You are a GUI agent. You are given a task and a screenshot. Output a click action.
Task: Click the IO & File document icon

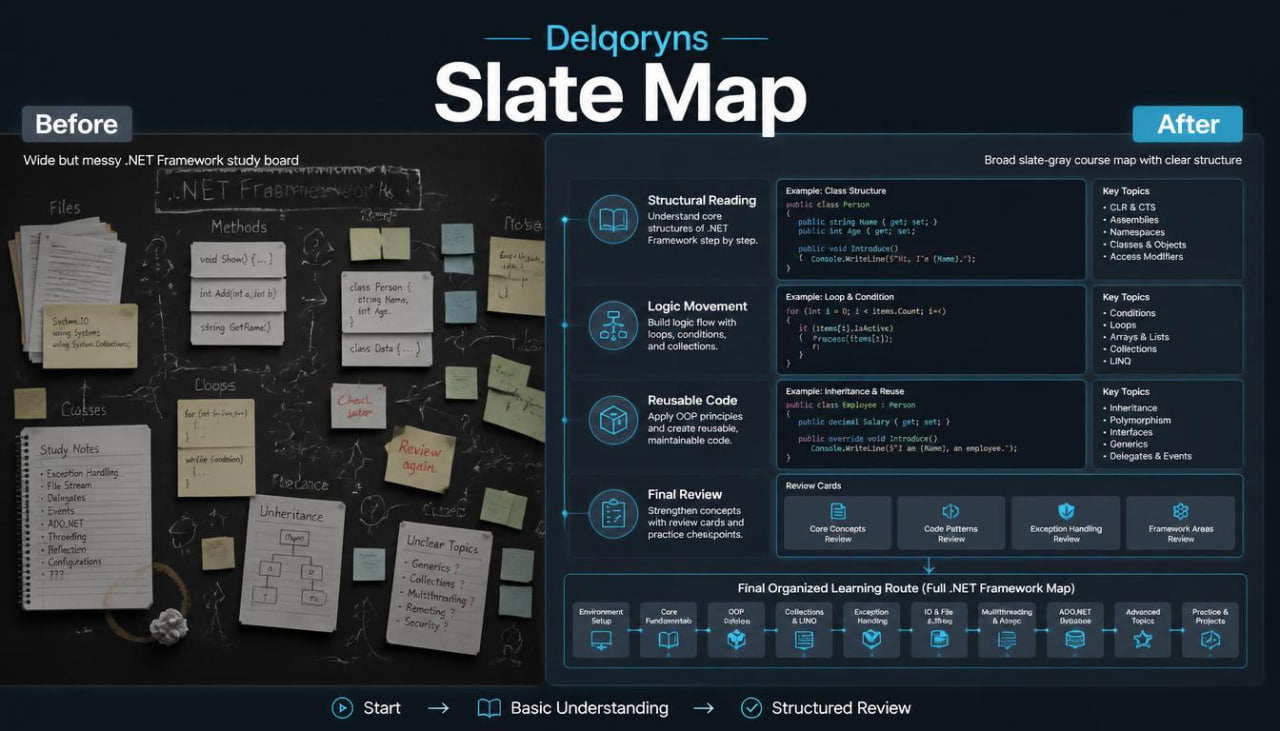[x=939, y=641]
